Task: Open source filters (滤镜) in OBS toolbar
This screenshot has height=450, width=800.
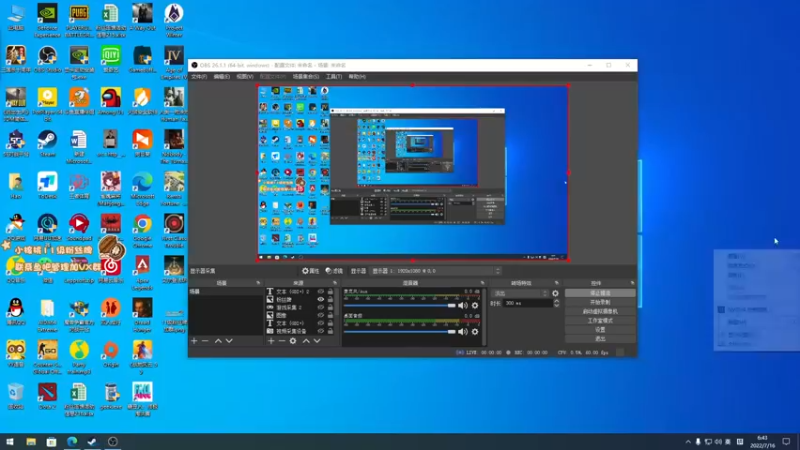Action: (x=334, y=271)
